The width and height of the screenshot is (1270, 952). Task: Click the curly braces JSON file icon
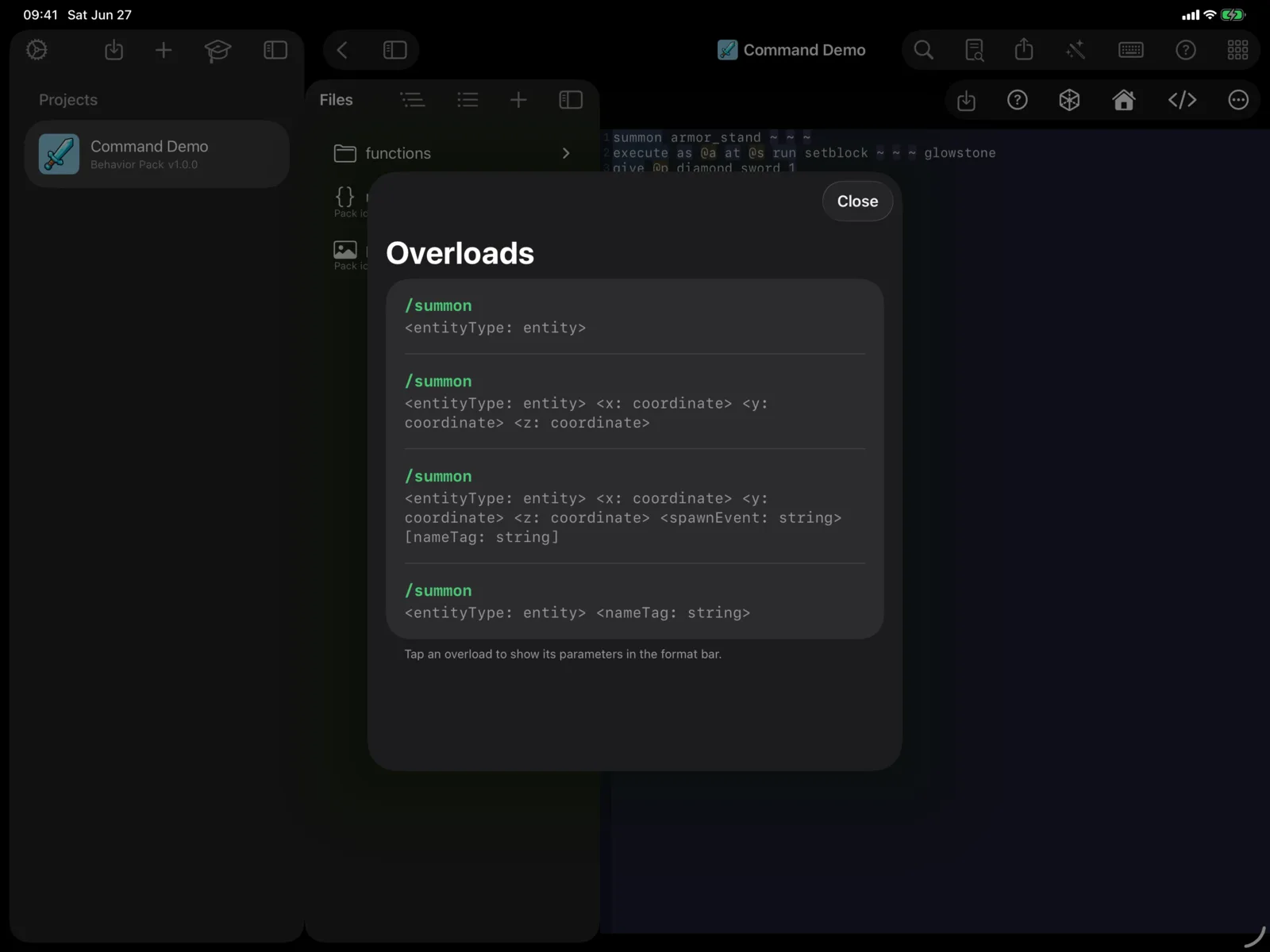tap(345, 196)
